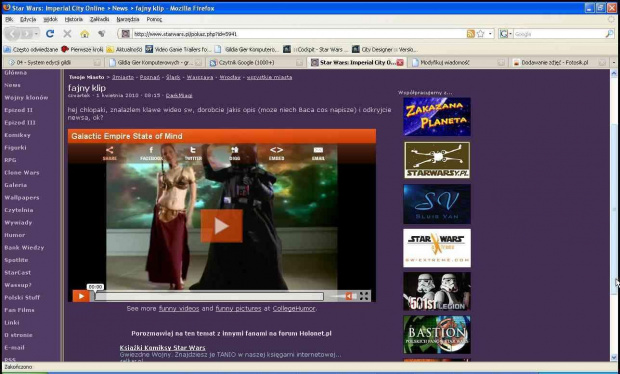Focus the Google search box
This screenshot has width=620, height=374.
coord(559,34)
